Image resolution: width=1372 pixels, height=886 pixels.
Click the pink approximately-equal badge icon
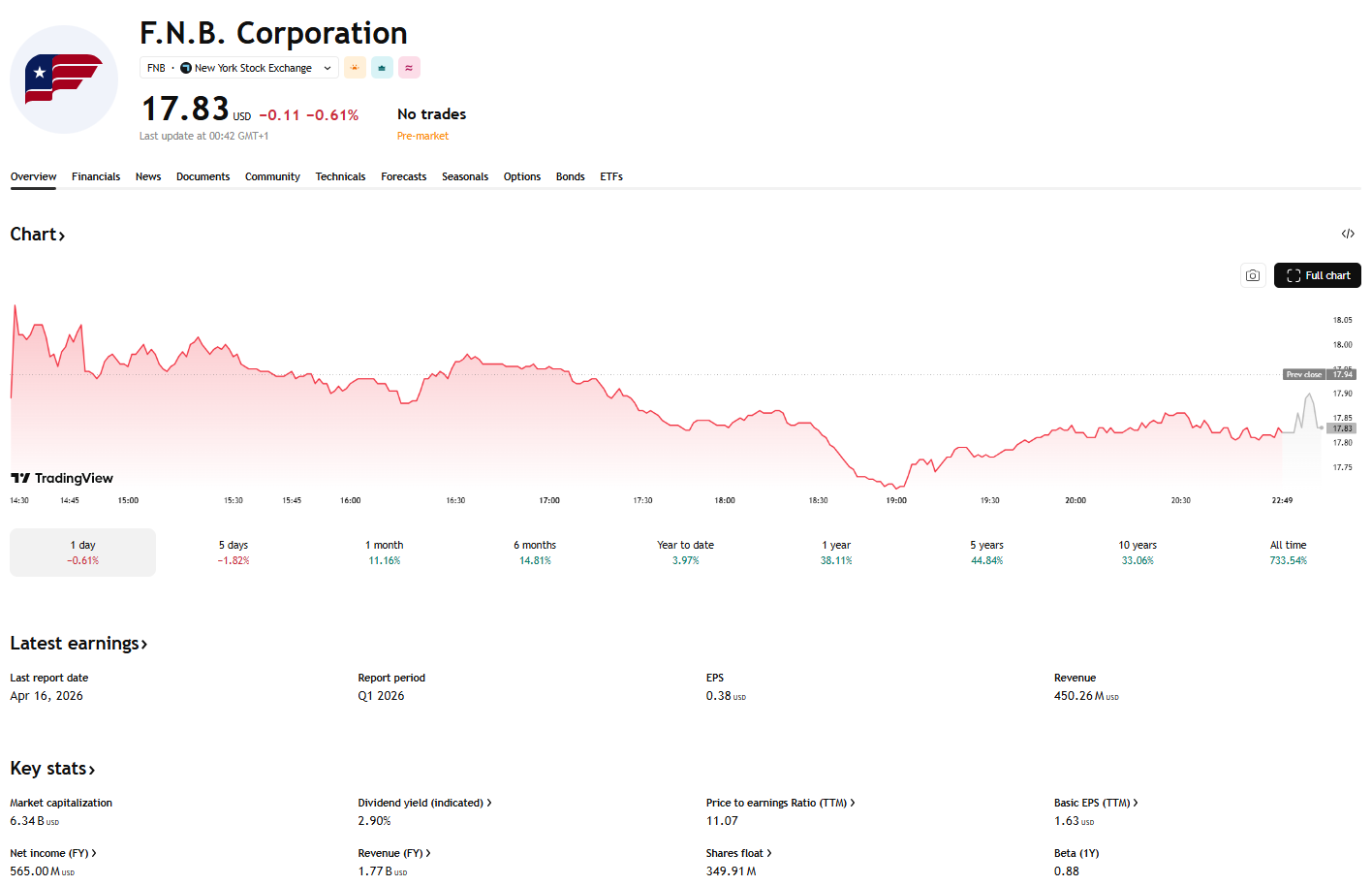pyautogui.click(x=409, y=68)
